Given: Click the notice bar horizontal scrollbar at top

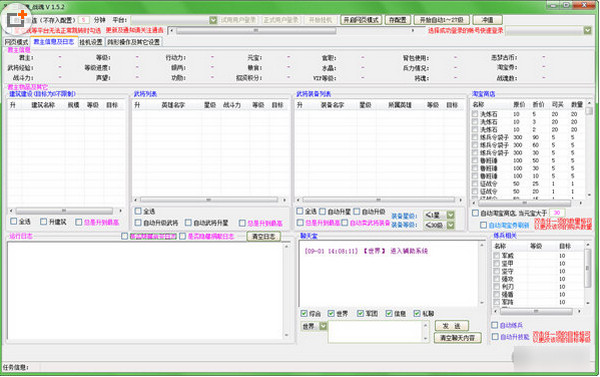Looking at the screenshot, I should (x=293, y=30).
